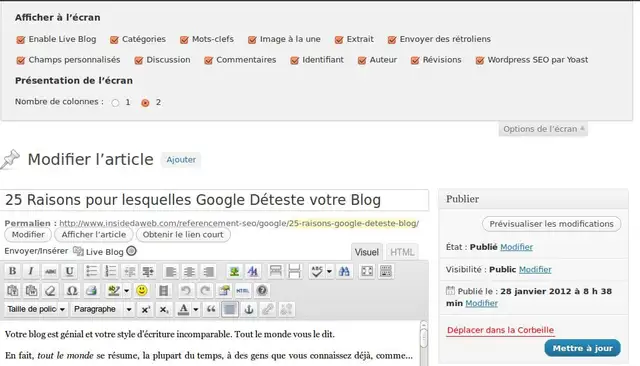Uncheck the Catégories checkbox
The height and width of the screenshot is (366, 640).
tap(114, 40)
